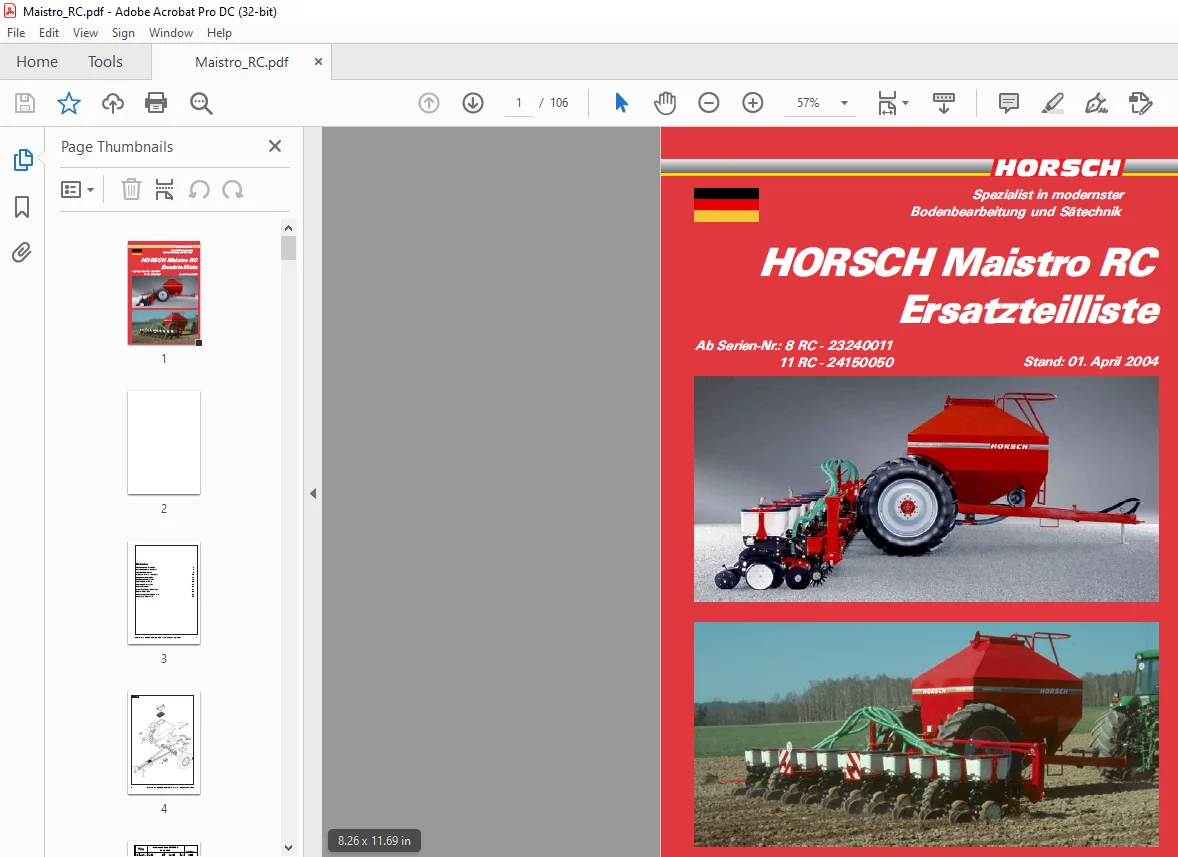This screenshot has height=857, width=1178.
Task: Show the Page Thumbnails panel icon
Action: pyautogui.click(x=23, y=160)
